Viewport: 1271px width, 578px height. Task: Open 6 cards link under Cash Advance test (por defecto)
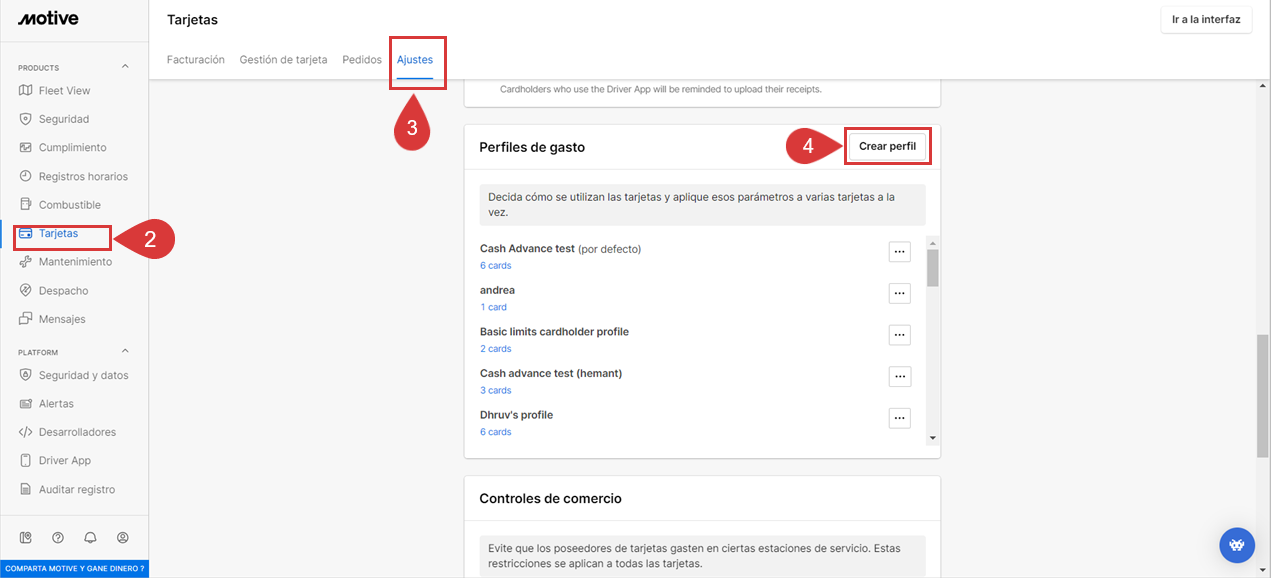496,266
